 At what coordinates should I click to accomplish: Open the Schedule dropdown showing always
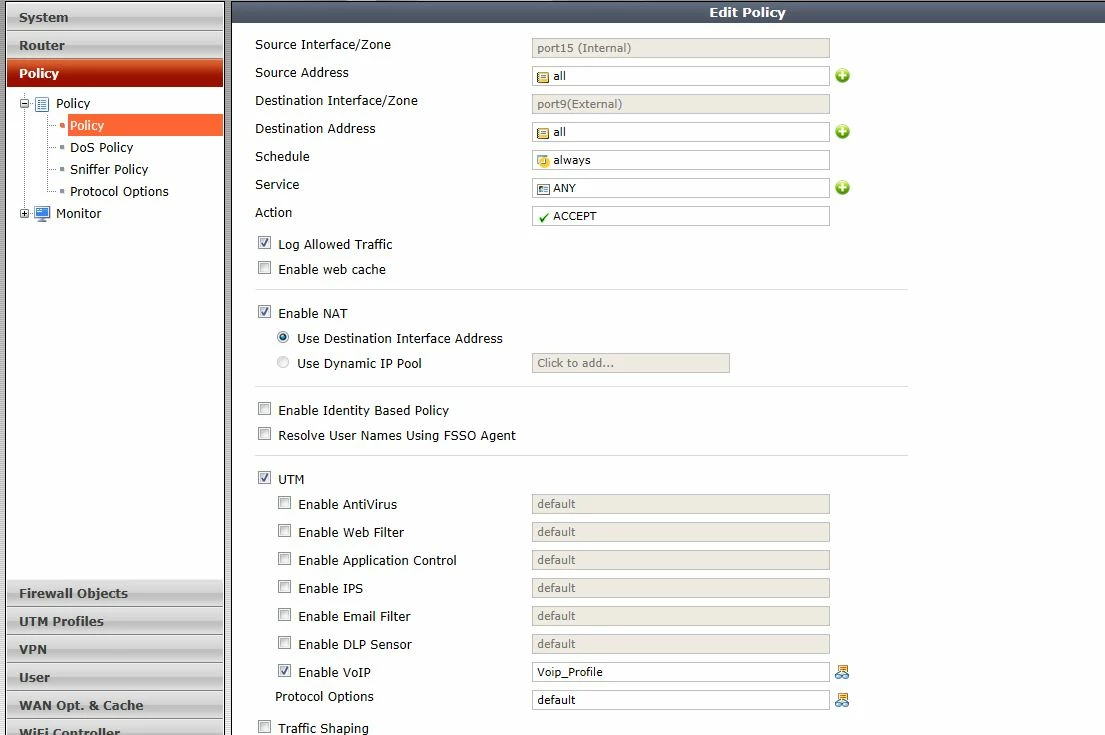point(681,160)
